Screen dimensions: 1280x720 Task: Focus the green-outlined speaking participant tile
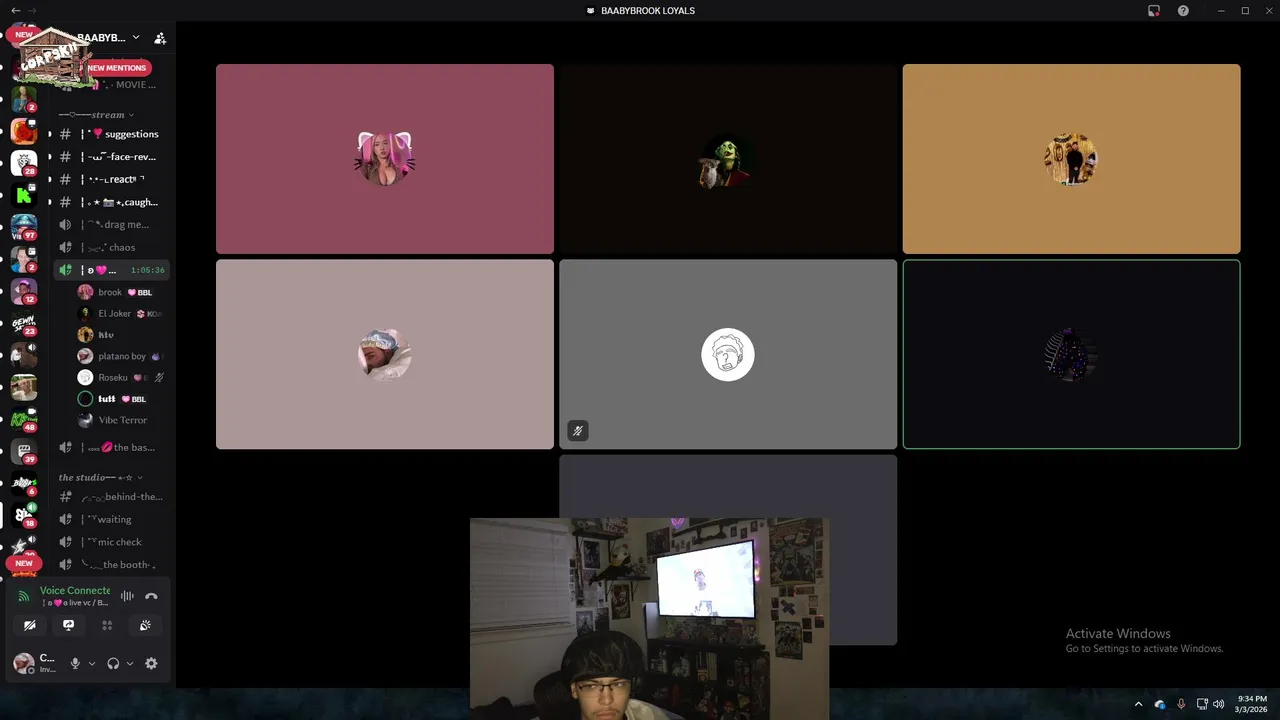click(1071, 354)
